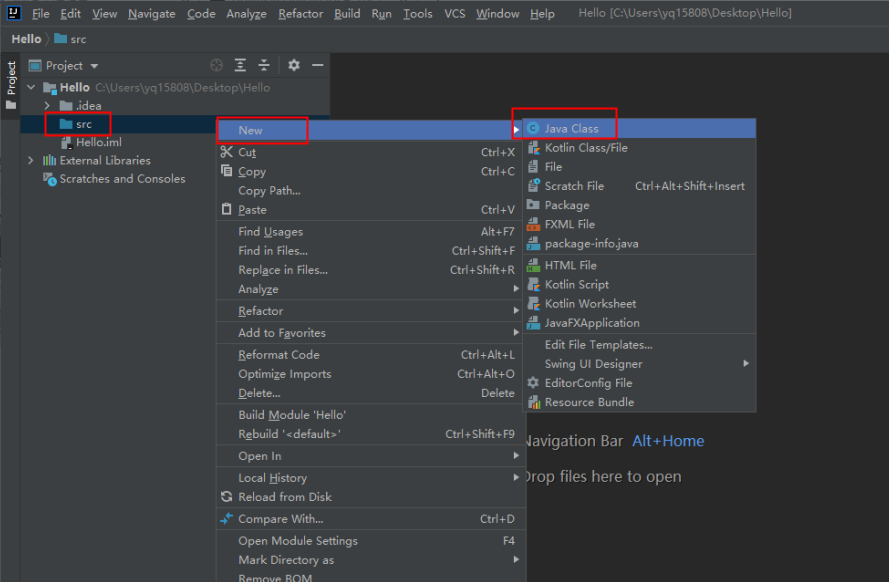Open the Navigate menu

151,14
